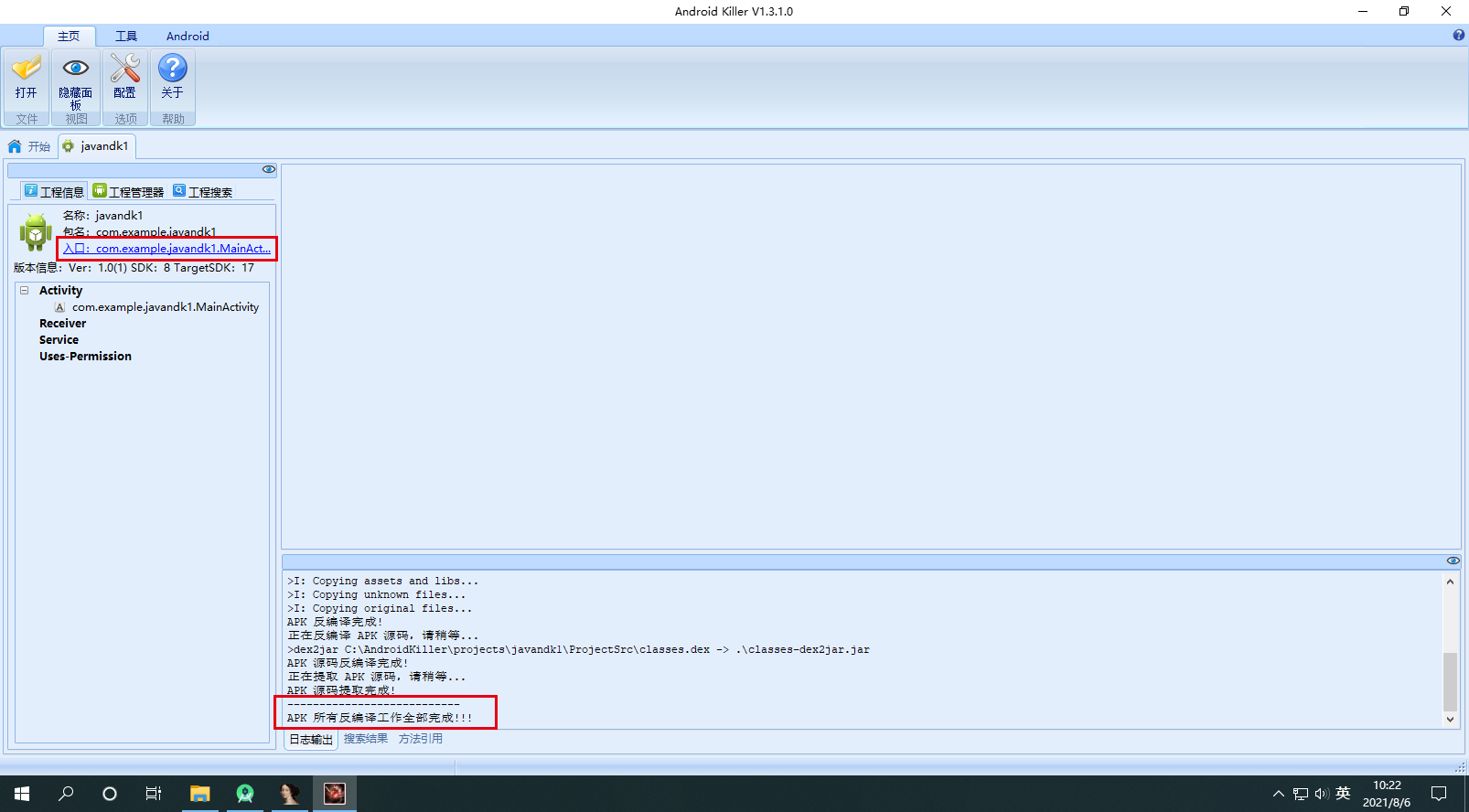Click the log vertical scrollbar thumb

coord(1450,682)
